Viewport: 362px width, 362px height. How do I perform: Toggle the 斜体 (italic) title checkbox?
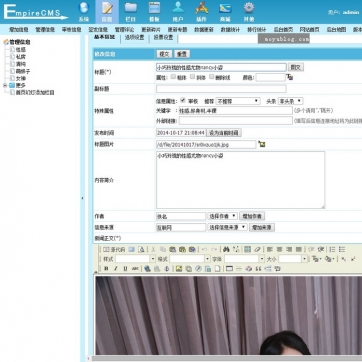click(x=192, y=77)
